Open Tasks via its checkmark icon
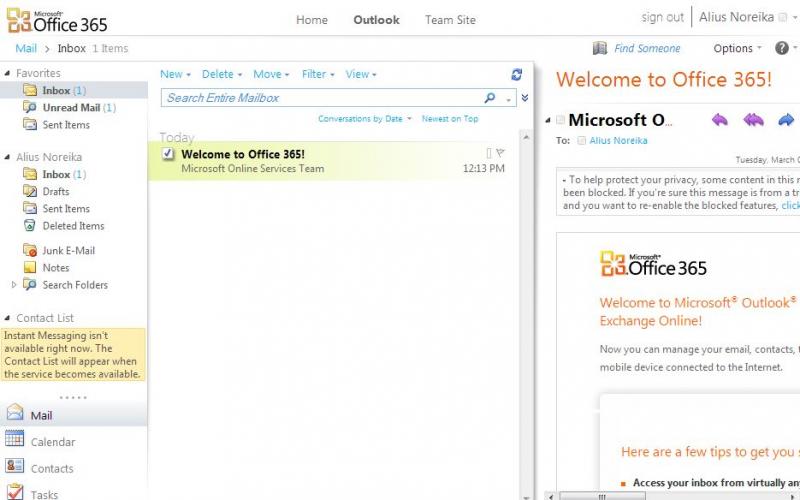Viewport: 800px width, 500px height. tap(15, 492)
